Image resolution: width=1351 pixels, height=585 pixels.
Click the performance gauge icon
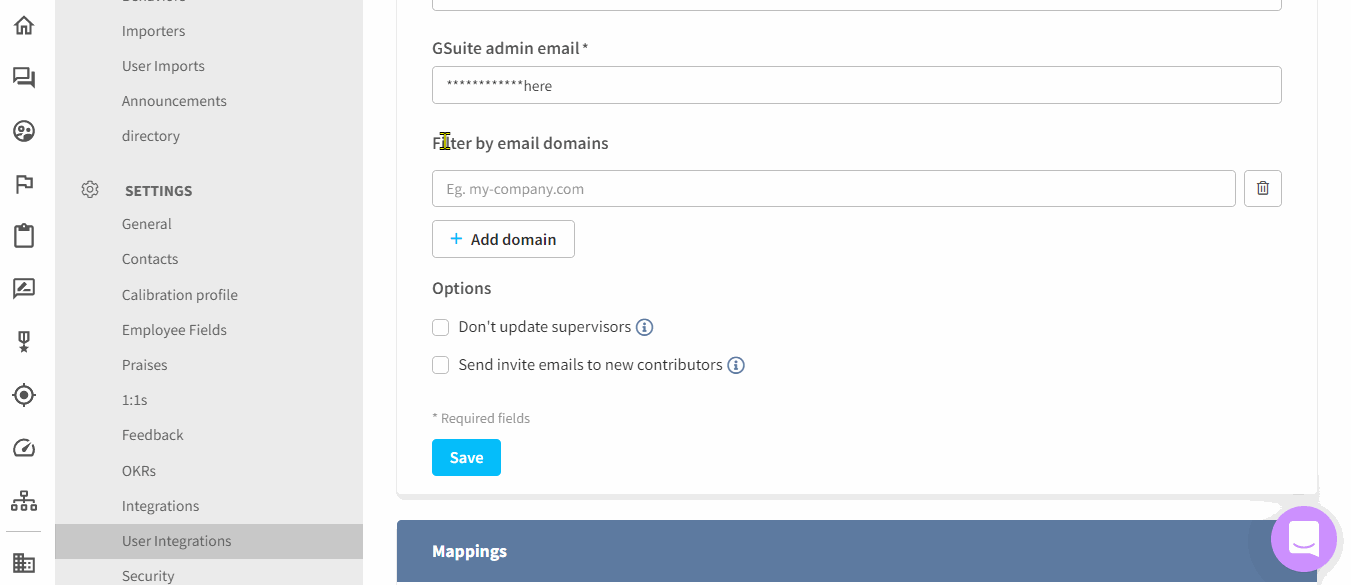point(23,447)
